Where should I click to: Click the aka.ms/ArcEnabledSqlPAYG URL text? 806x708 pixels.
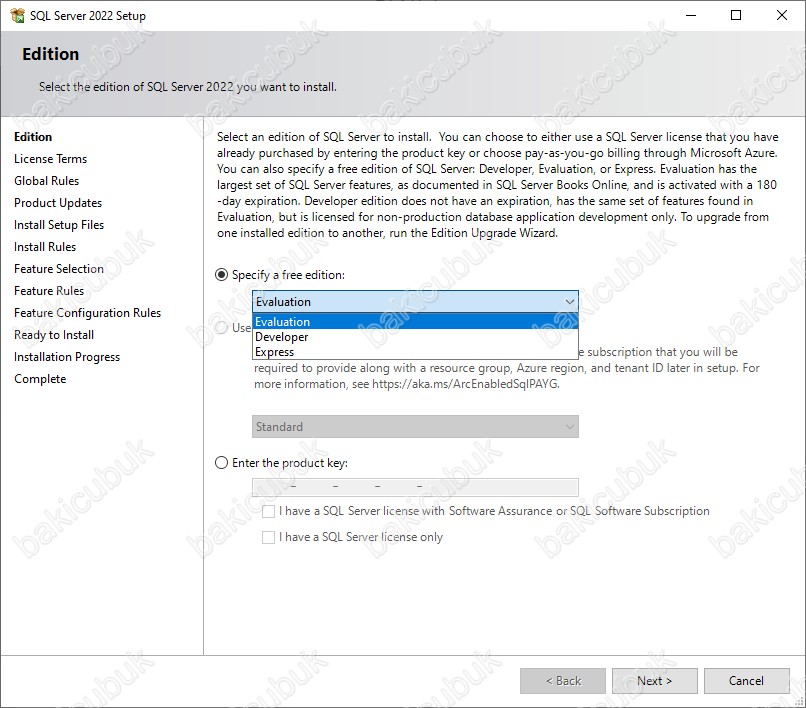pyautogui.click(x=465, y=384)
